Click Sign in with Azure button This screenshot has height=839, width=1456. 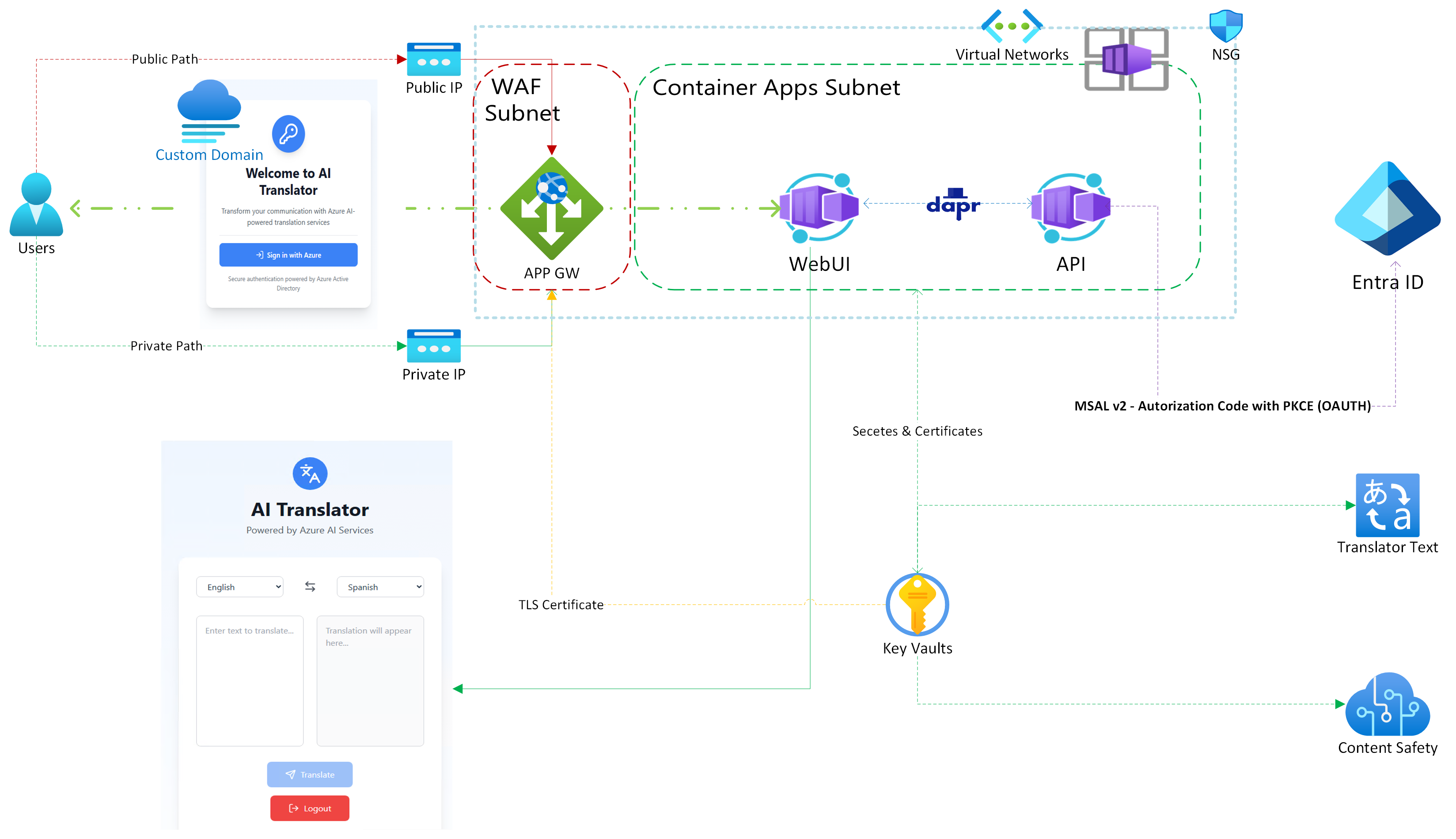288,254
